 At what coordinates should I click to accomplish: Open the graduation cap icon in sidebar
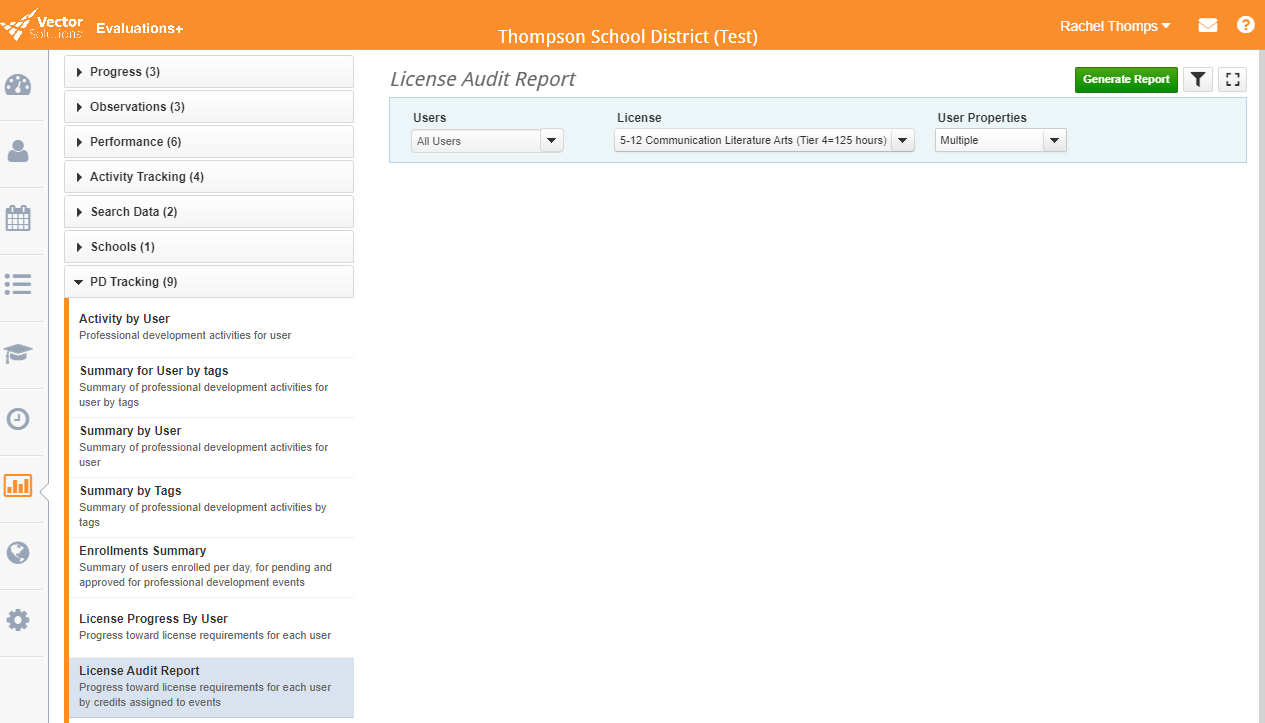pos(18,353)
